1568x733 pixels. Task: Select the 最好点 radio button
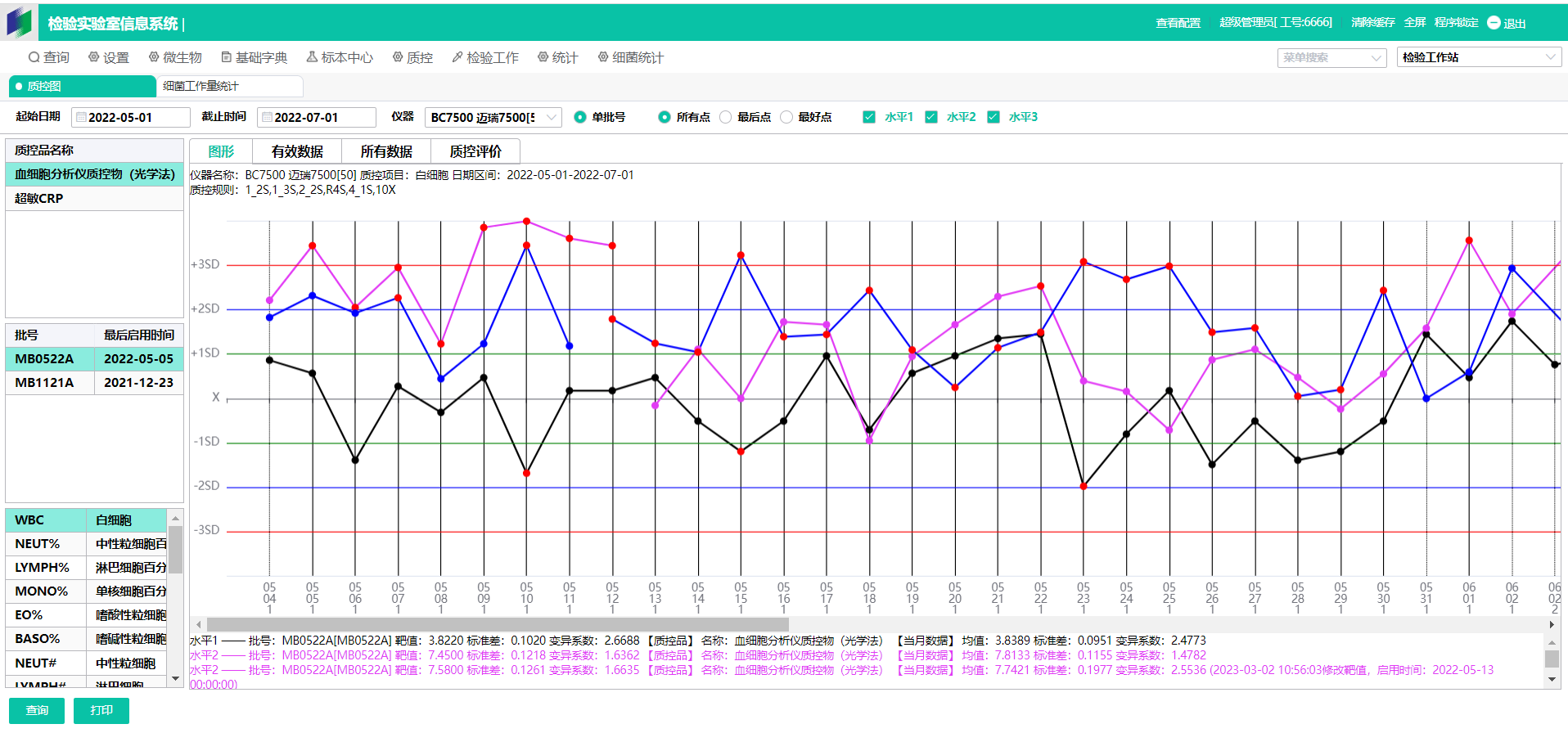click(x=786, y=117)
